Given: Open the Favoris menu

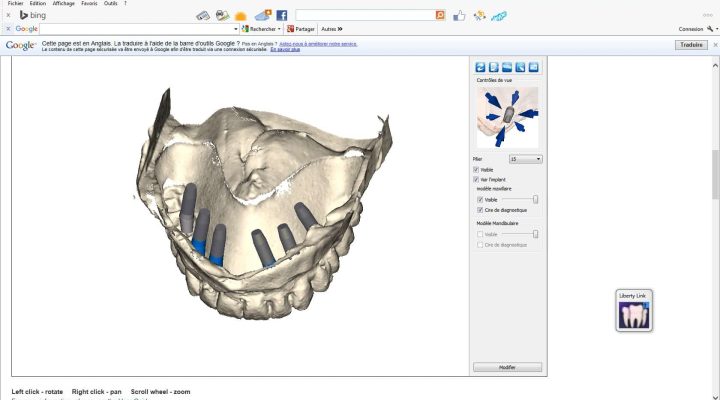Looking at the screenshot, I should click(92, 3).
